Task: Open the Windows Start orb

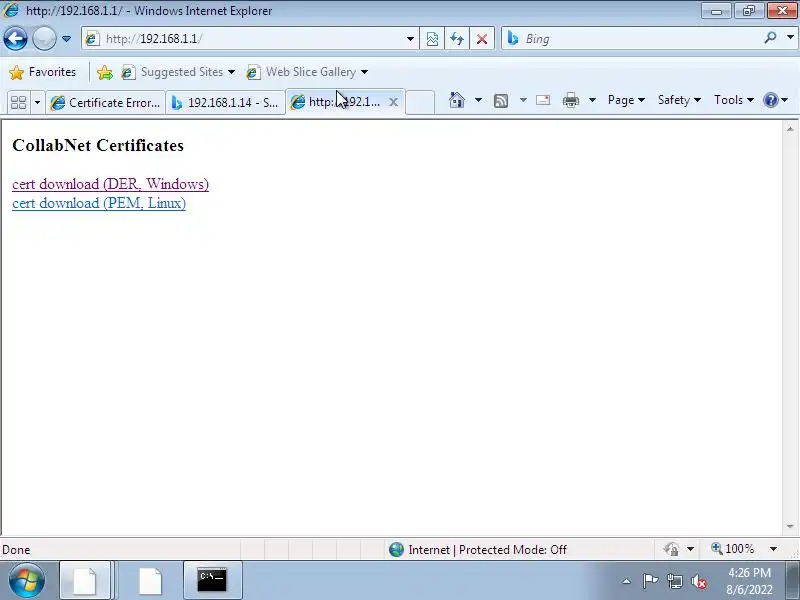Action: pyautogui.click(x=27, y=581)
